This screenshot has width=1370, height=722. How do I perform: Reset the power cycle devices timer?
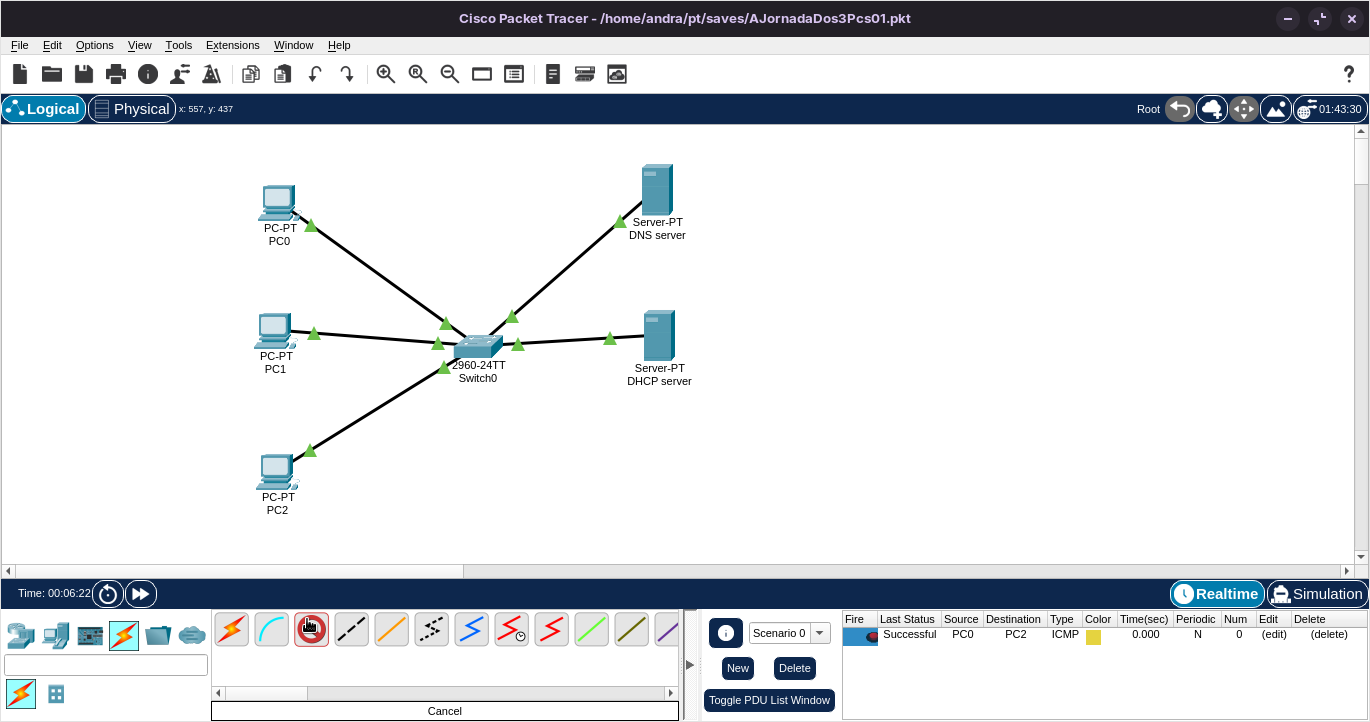coord(108,594)
